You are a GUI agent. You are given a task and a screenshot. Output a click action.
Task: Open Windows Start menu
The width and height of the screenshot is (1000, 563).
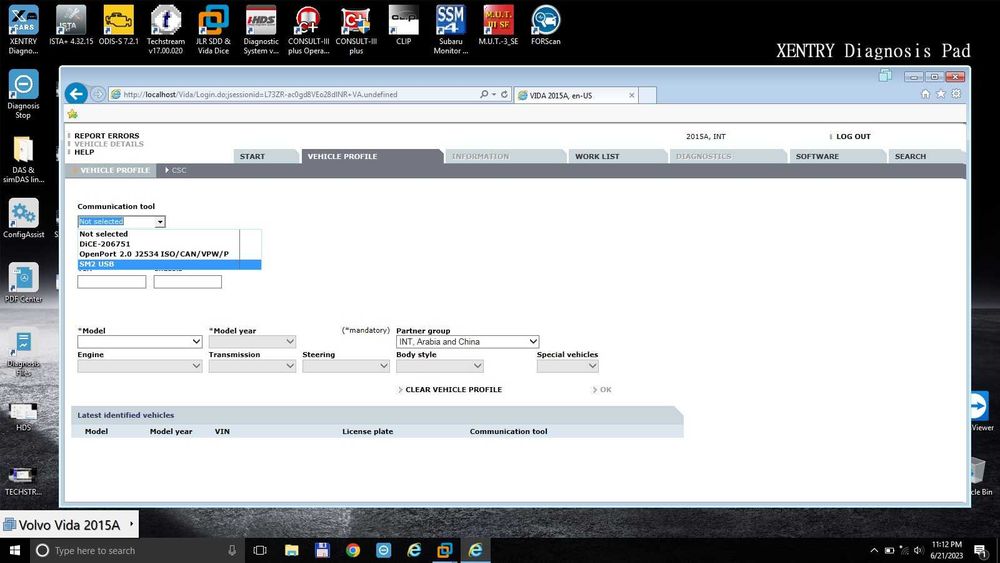click(x=15, y=550)
